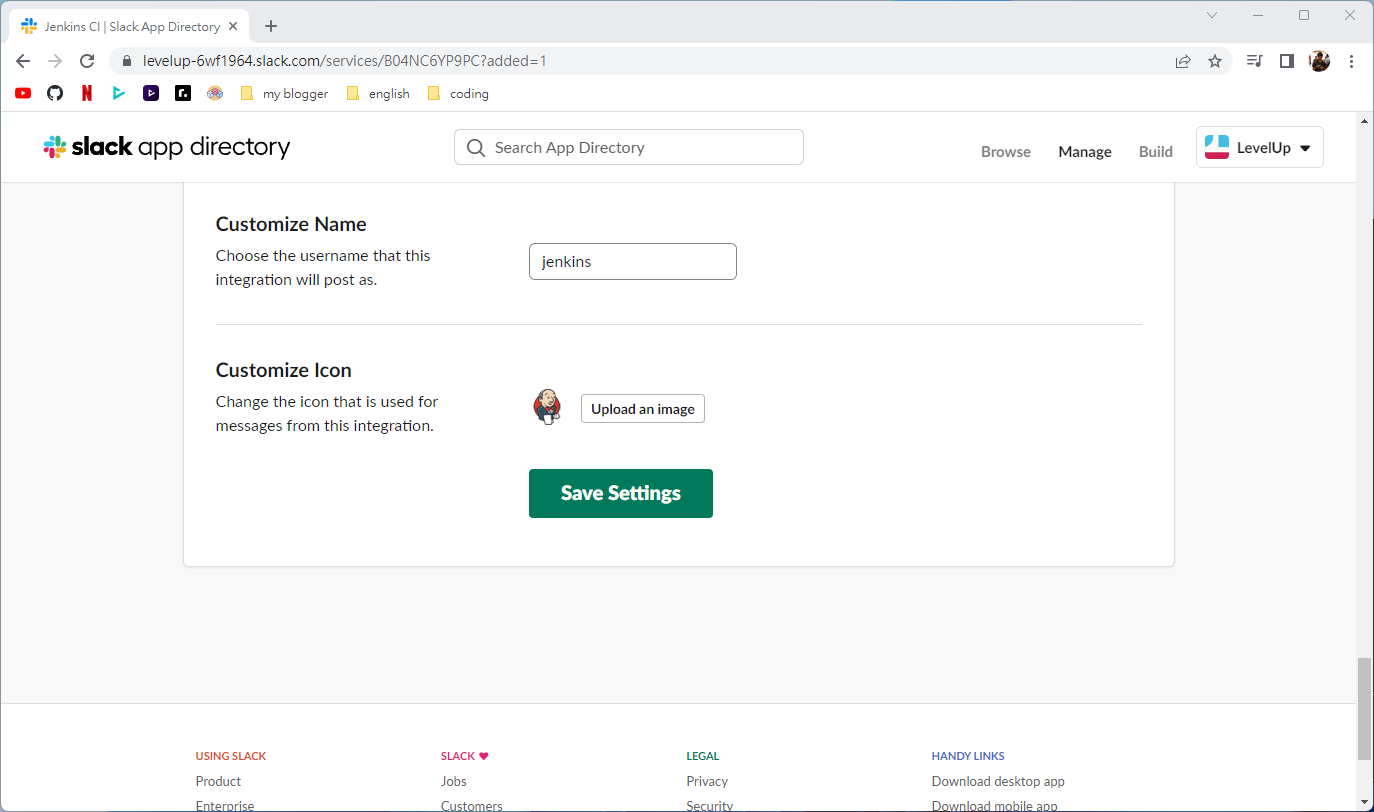Share this page from the address bar
This screenshot has height=812, width=1374.
(x=1183, y=61)
